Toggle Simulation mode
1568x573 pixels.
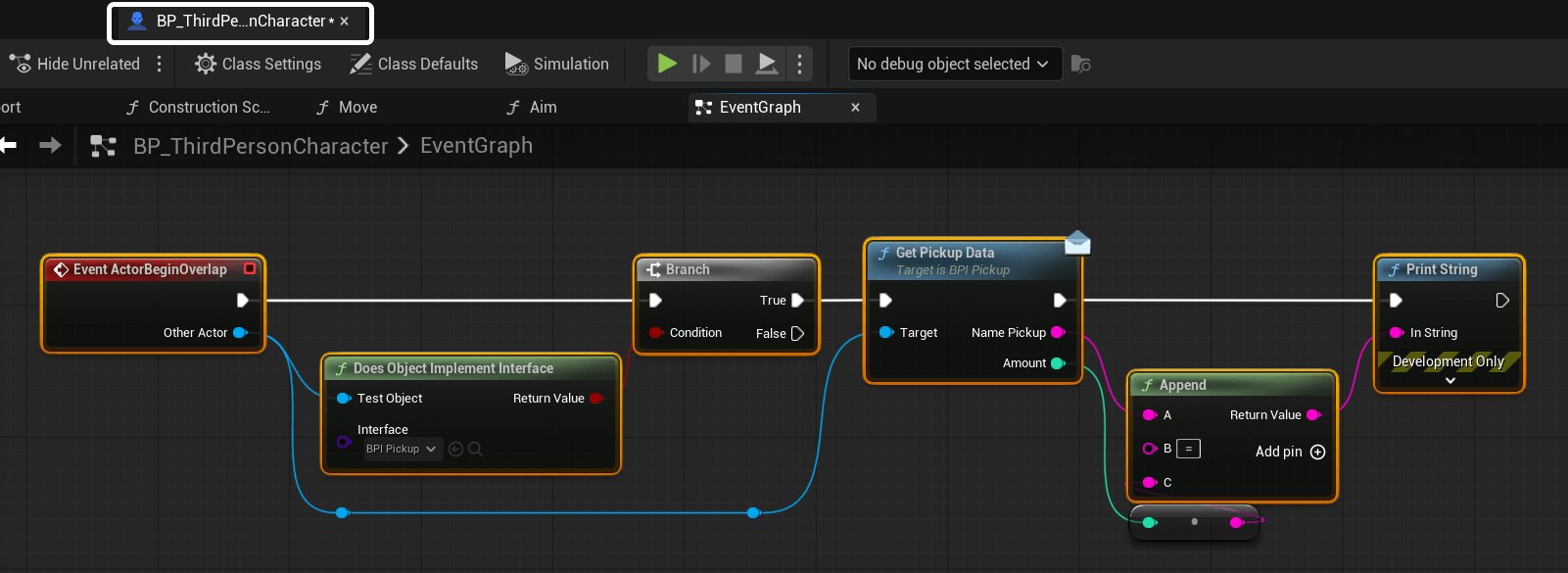(x=556, y=64)
